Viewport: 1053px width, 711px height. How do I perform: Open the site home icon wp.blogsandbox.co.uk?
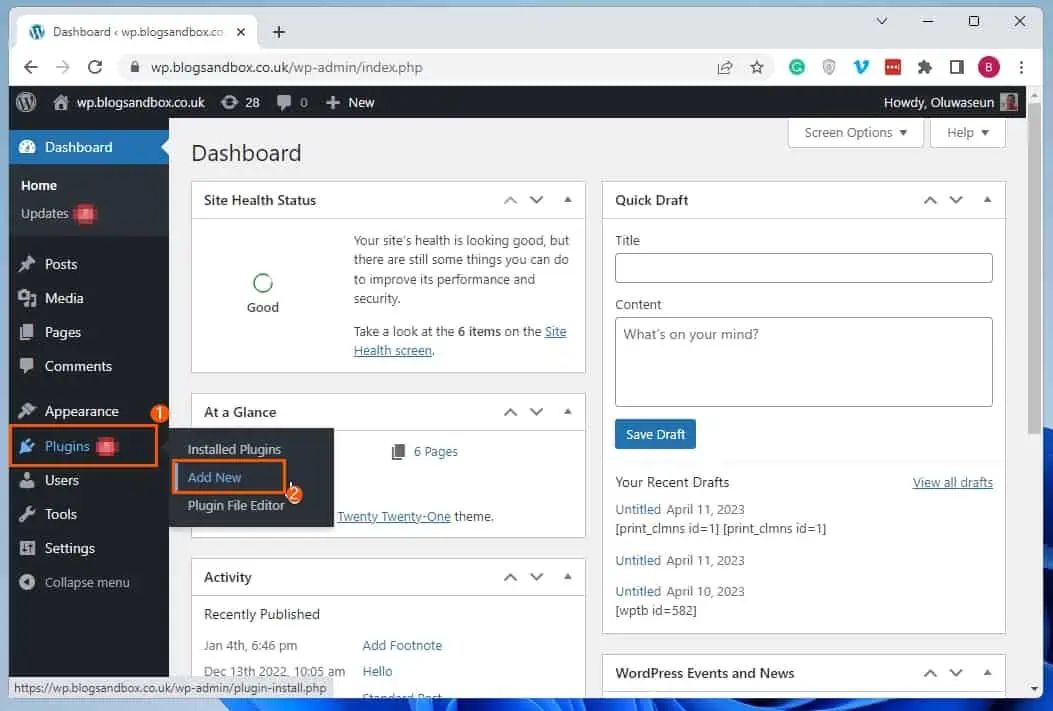tap(129, 102)
